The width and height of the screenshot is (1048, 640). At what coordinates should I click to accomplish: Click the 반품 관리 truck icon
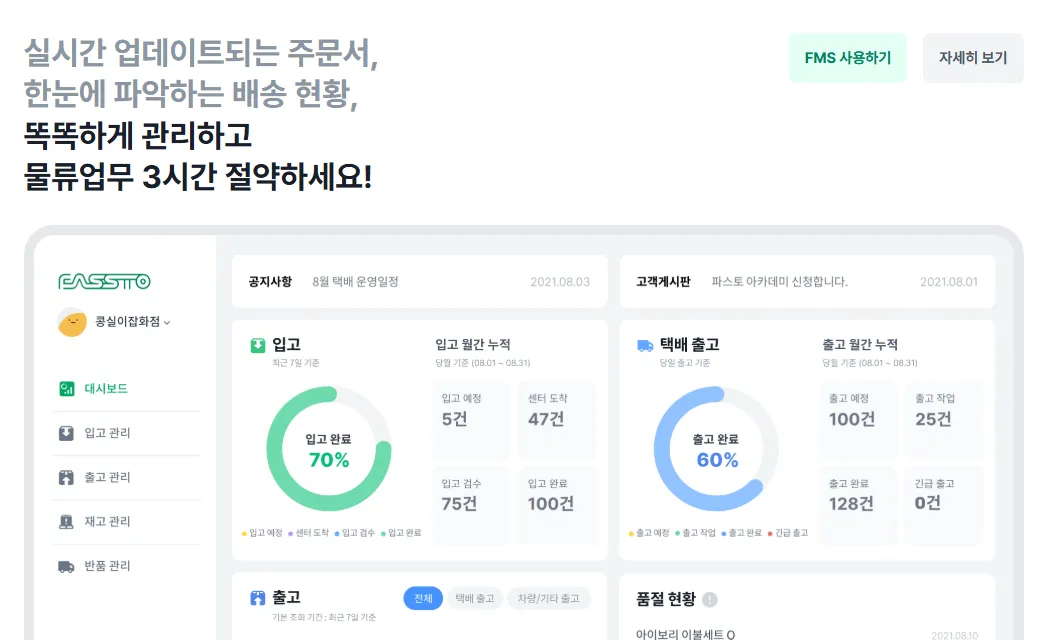pyautogui.click(x=66, y=567)
